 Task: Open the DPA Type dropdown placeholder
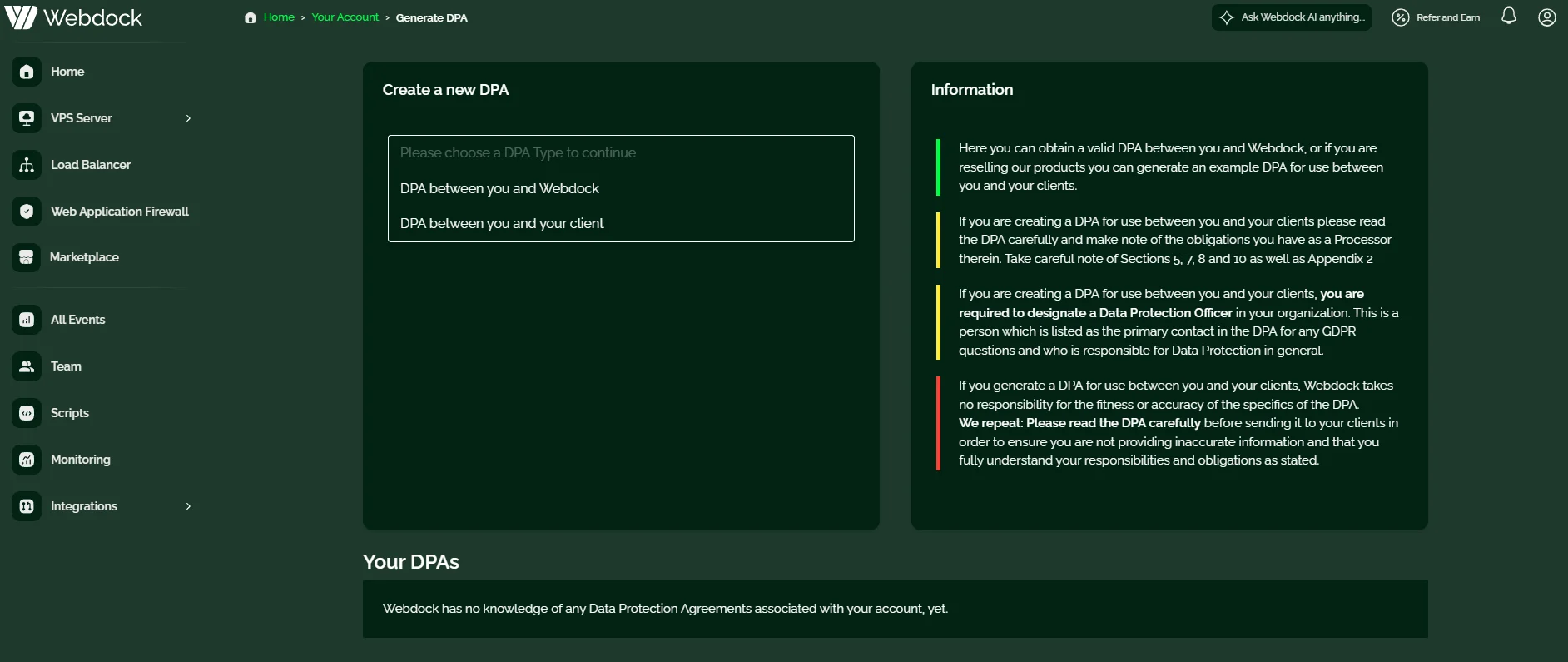point(621,153)
